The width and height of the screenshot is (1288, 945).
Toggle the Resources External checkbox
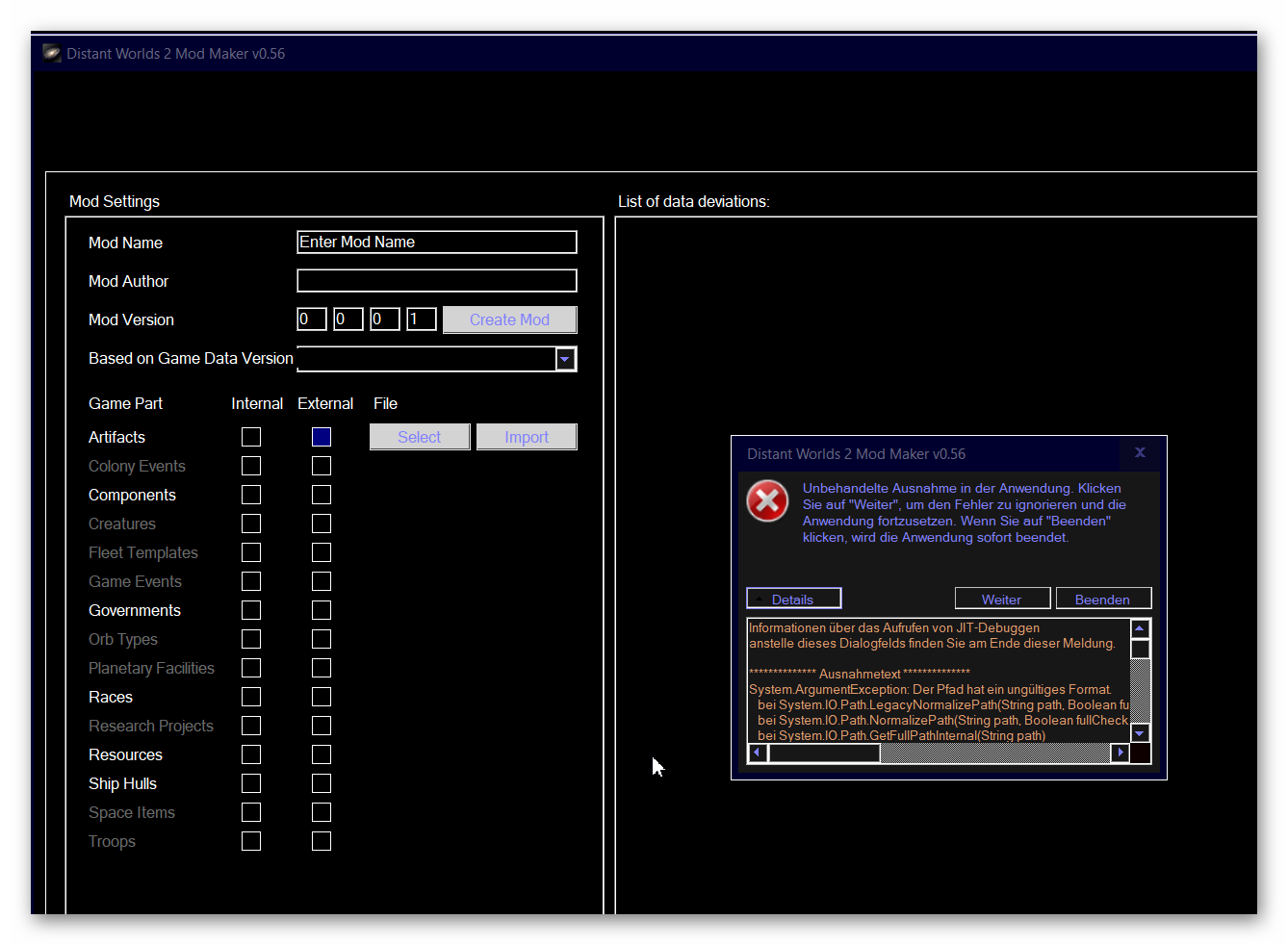click(x=322, y=754)
